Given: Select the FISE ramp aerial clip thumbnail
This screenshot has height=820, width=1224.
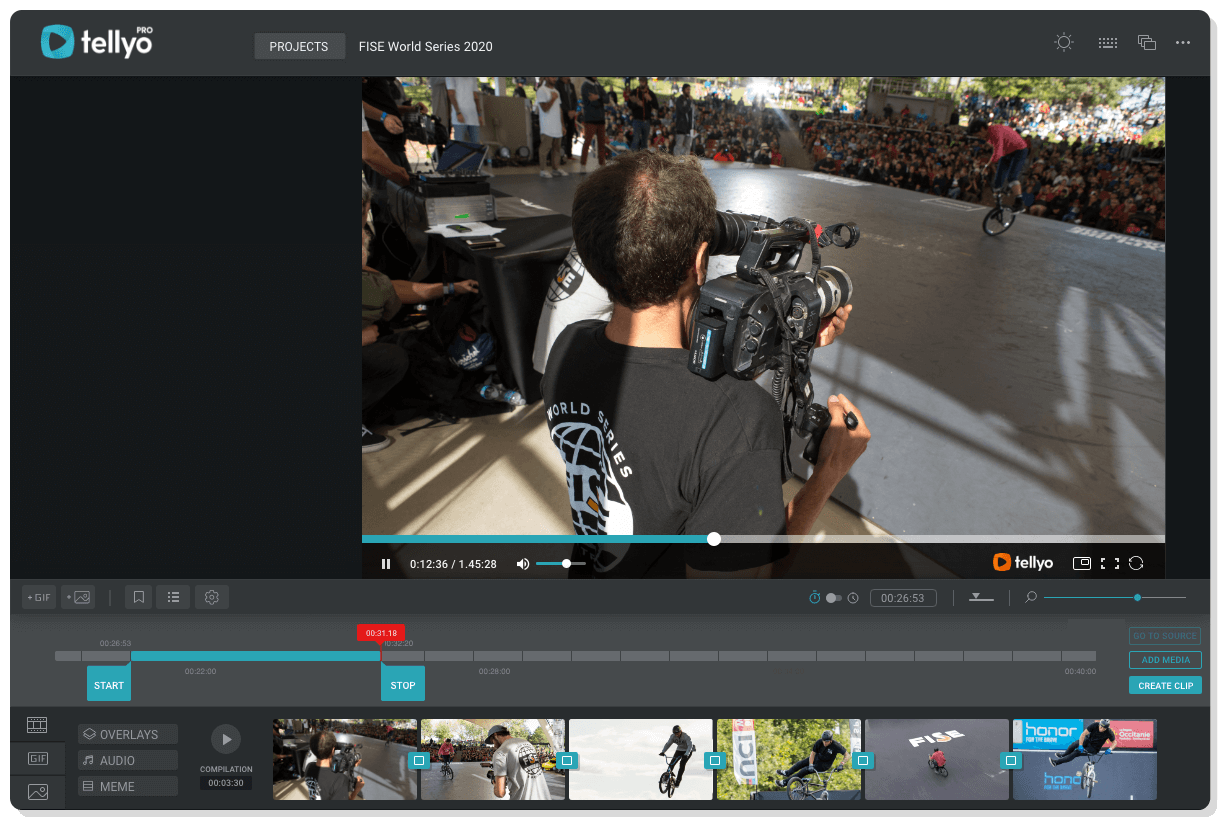Looking at the screenshot, I should (x=937, y=759).
